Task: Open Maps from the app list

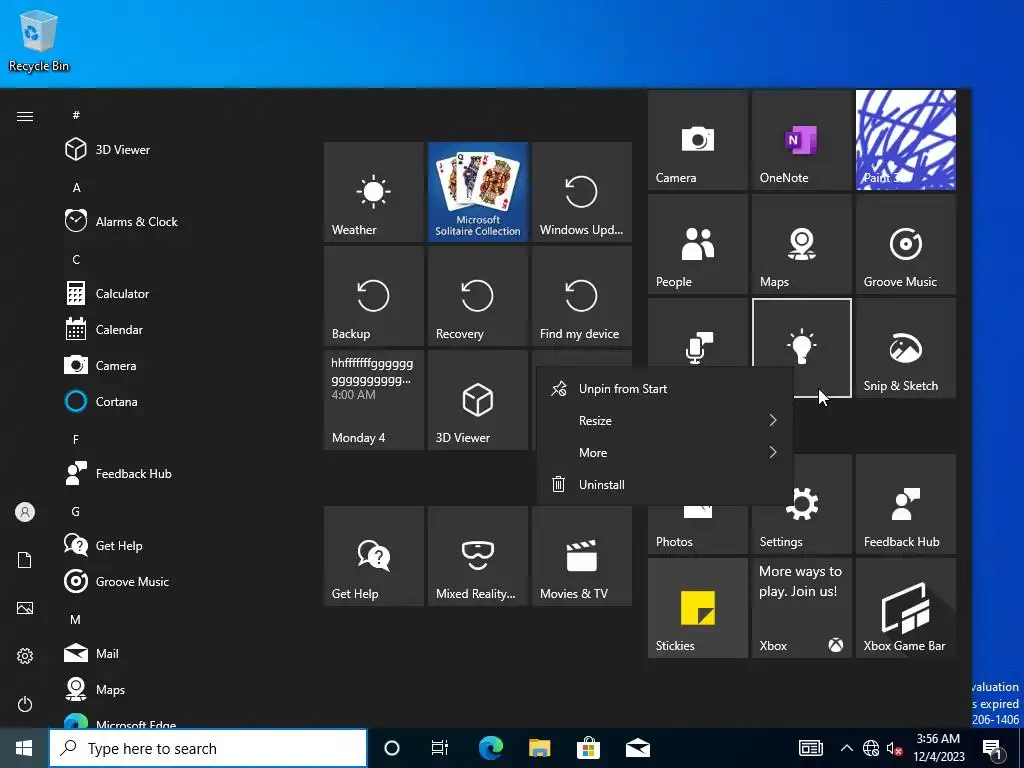Action: pos(183,690)
